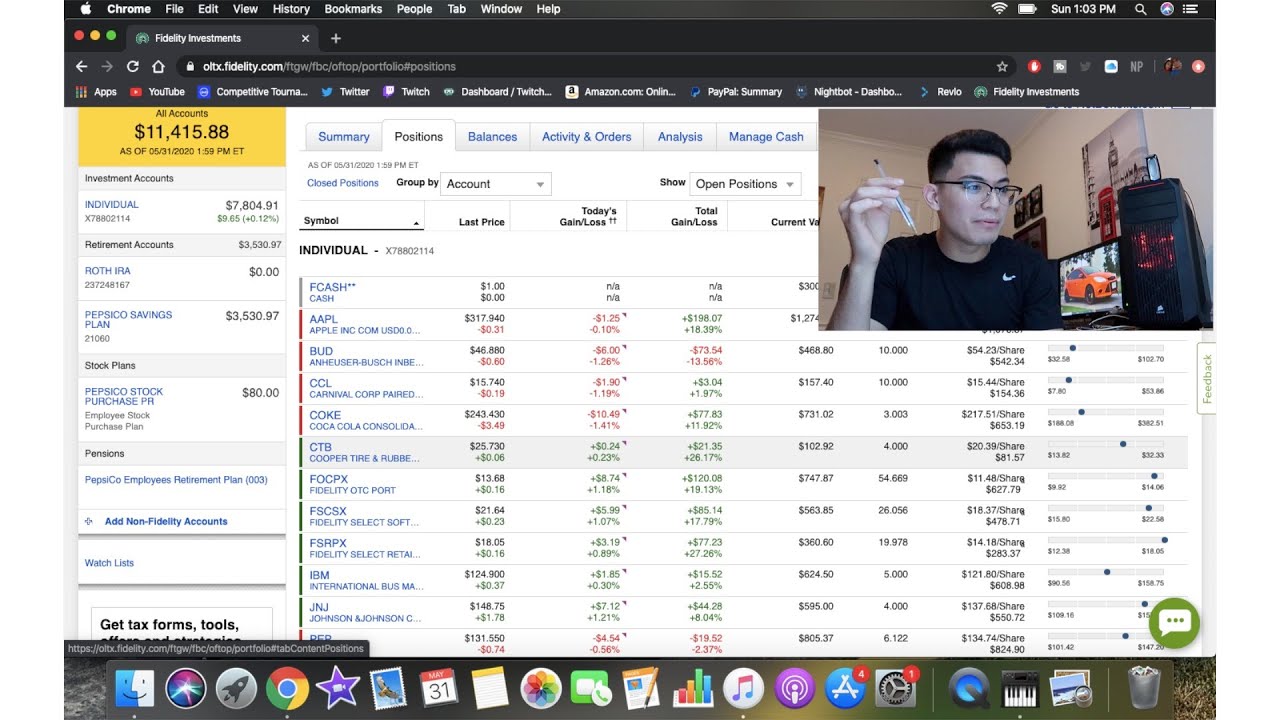This screenshot has height=720, width=1280.
Task: Click the CCL current value $157.40
Action: tap(816, 383)
